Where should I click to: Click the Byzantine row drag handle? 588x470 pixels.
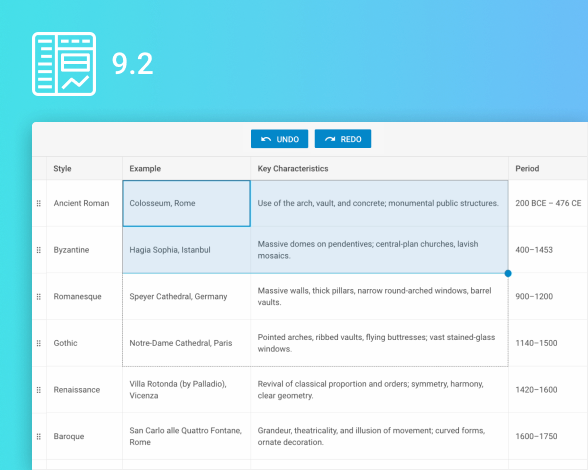coord(39,250)
